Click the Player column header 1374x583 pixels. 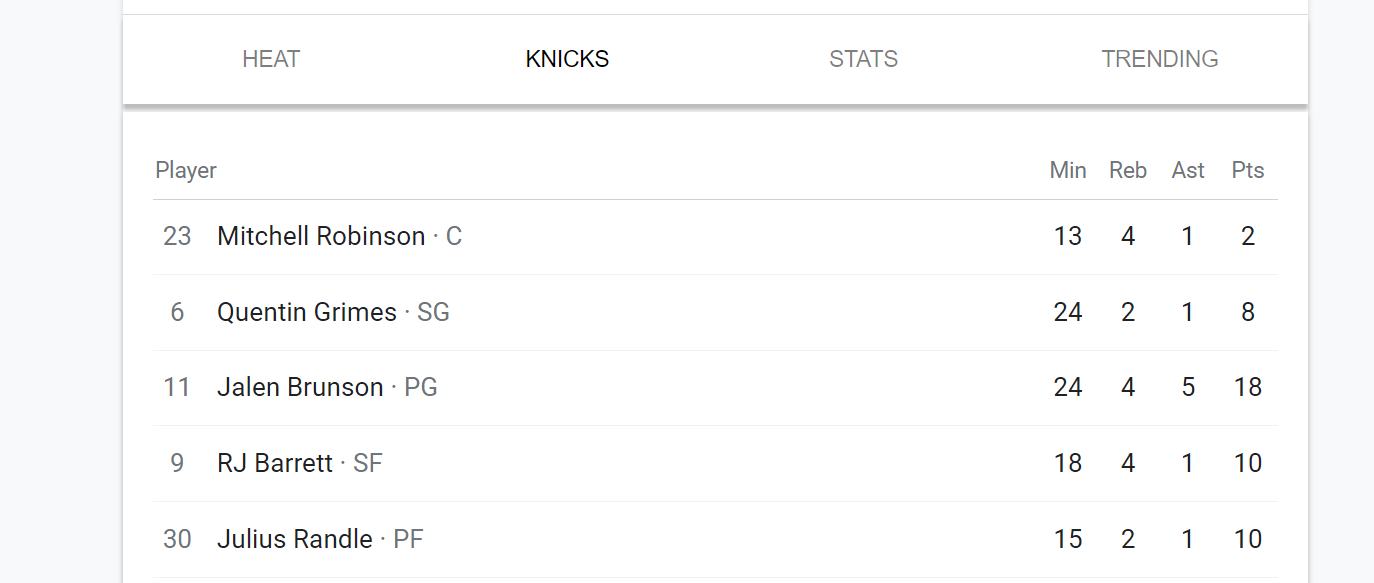coord(186,170)
